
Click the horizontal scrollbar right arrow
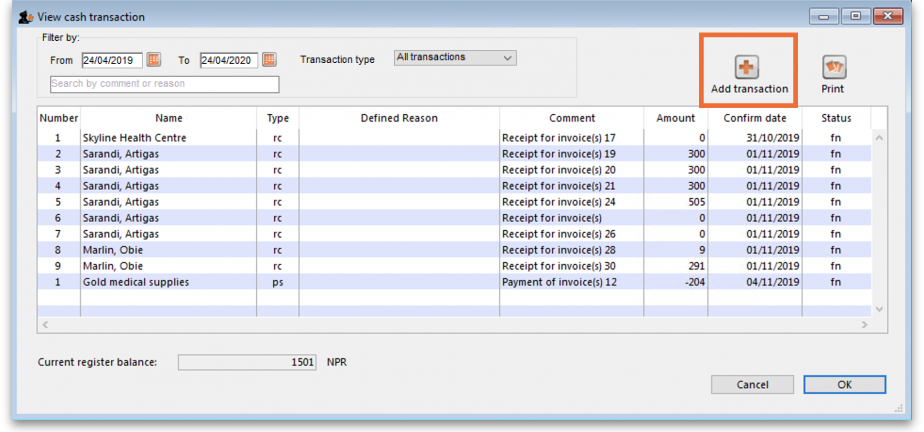point(864,325)
